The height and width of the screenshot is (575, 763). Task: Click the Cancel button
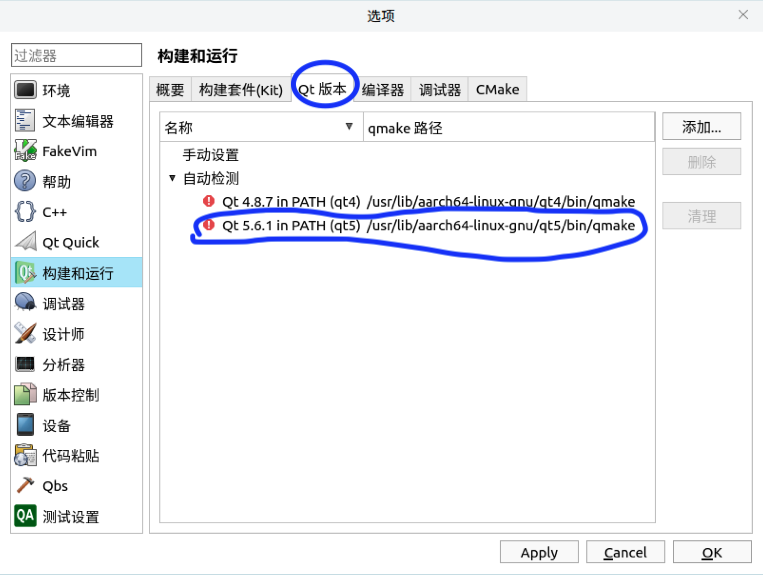tap(625, 552)
